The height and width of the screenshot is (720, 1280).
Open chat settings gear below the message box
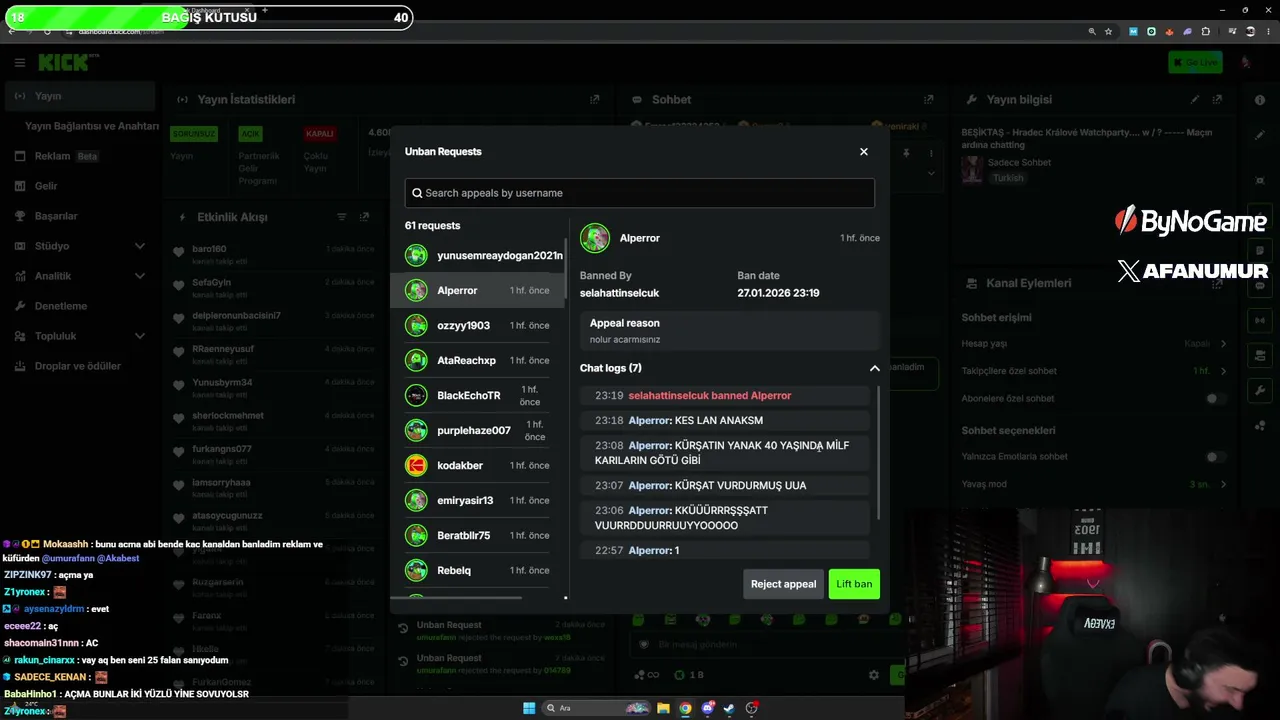(x=873, y=675)
